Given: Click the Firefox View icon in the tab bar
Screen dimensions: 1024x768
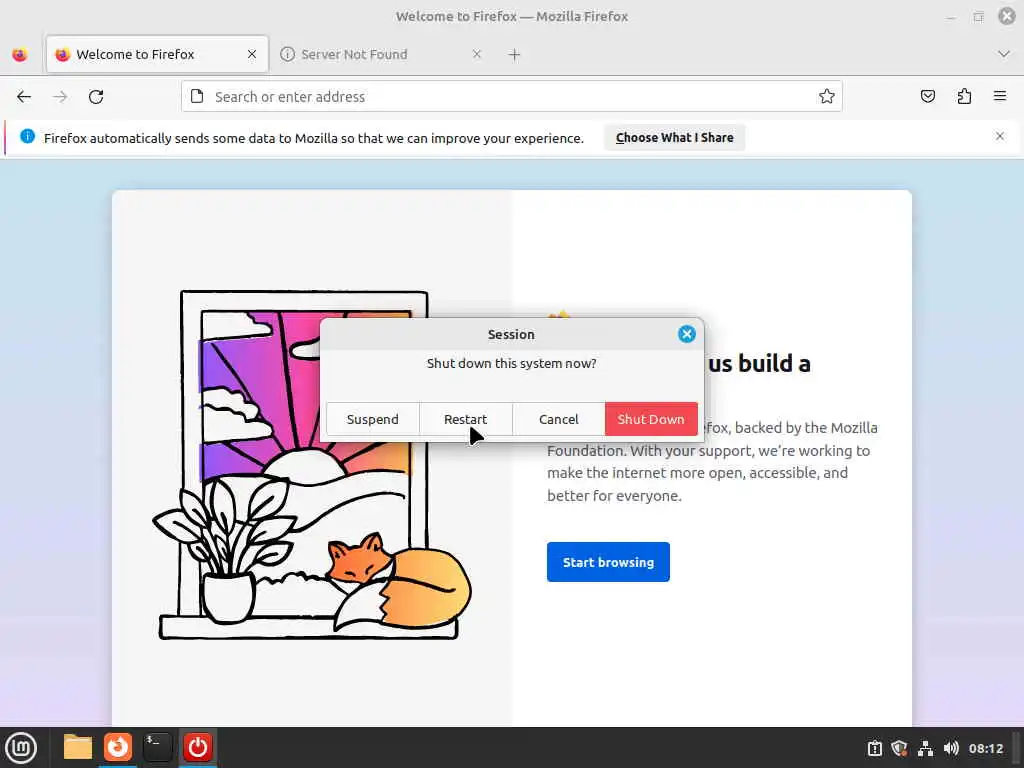Looking at the screenshot, I should click(20, 55).
